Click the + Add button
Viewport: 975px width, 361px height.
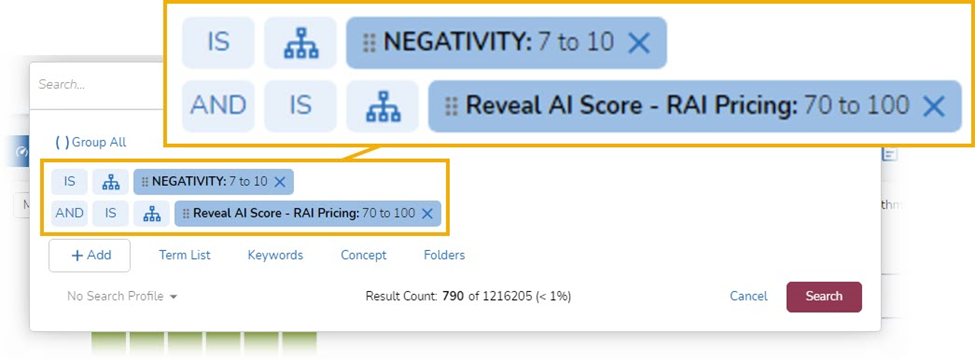click(x=90, y=255)
